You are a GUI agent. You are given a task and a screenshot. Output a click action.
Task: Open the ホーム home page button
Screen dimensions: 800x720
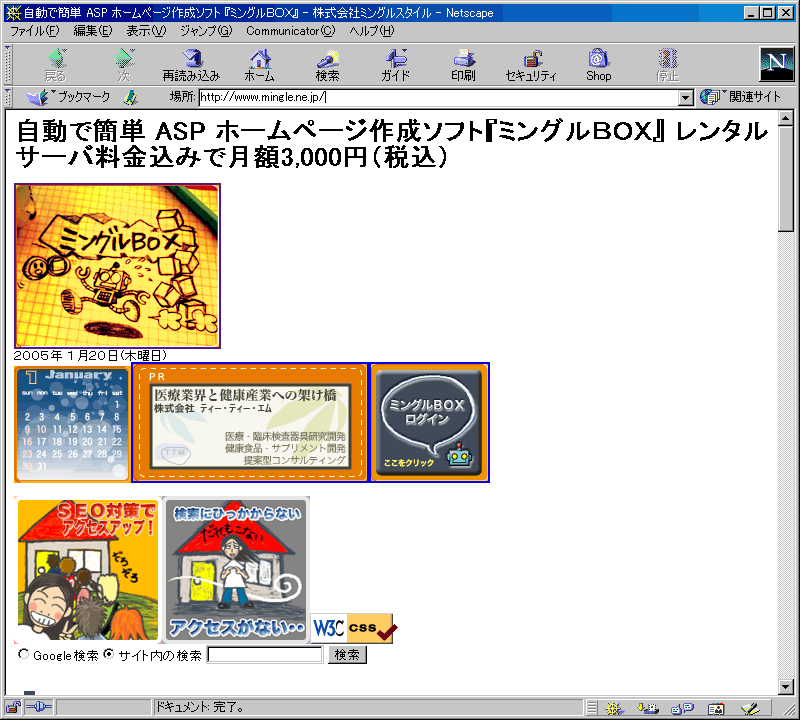[259, 65]
